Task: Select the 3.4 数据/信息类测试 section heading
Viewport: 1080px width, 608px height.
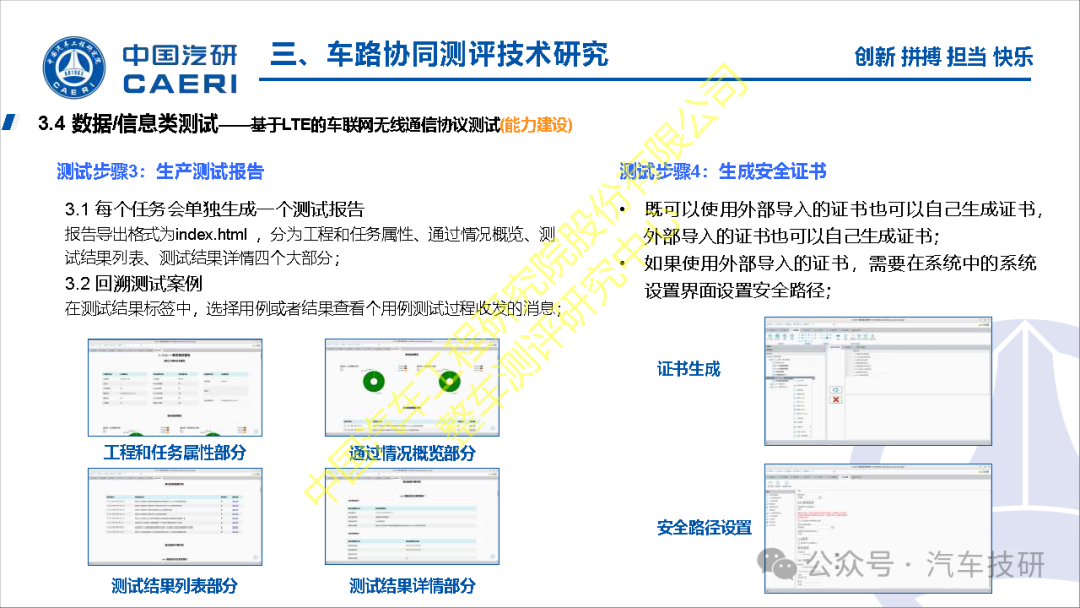Action: [x=127, y=124]
